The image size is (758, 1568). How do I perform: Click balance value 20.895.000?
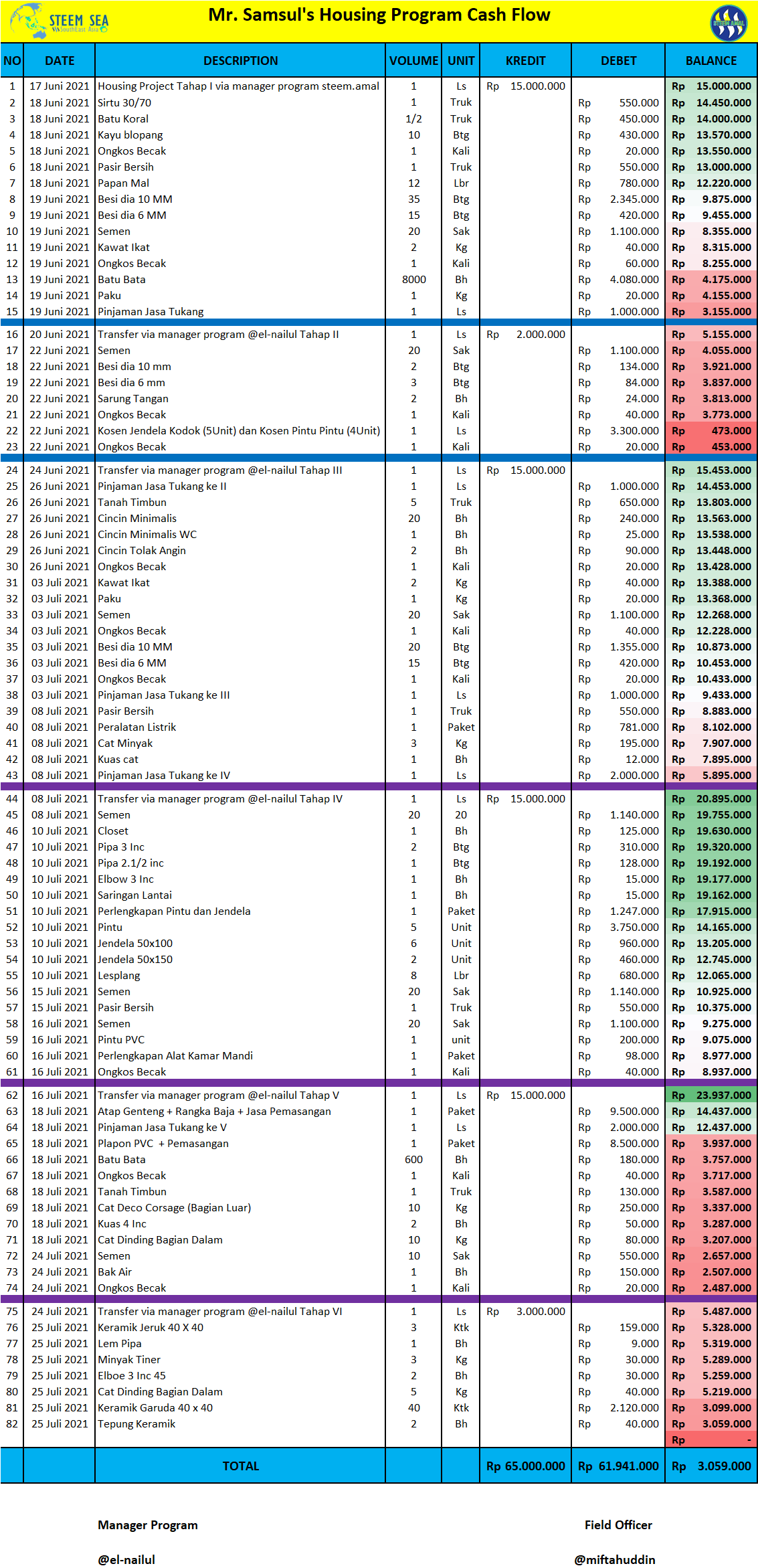(x=723, y=799)
